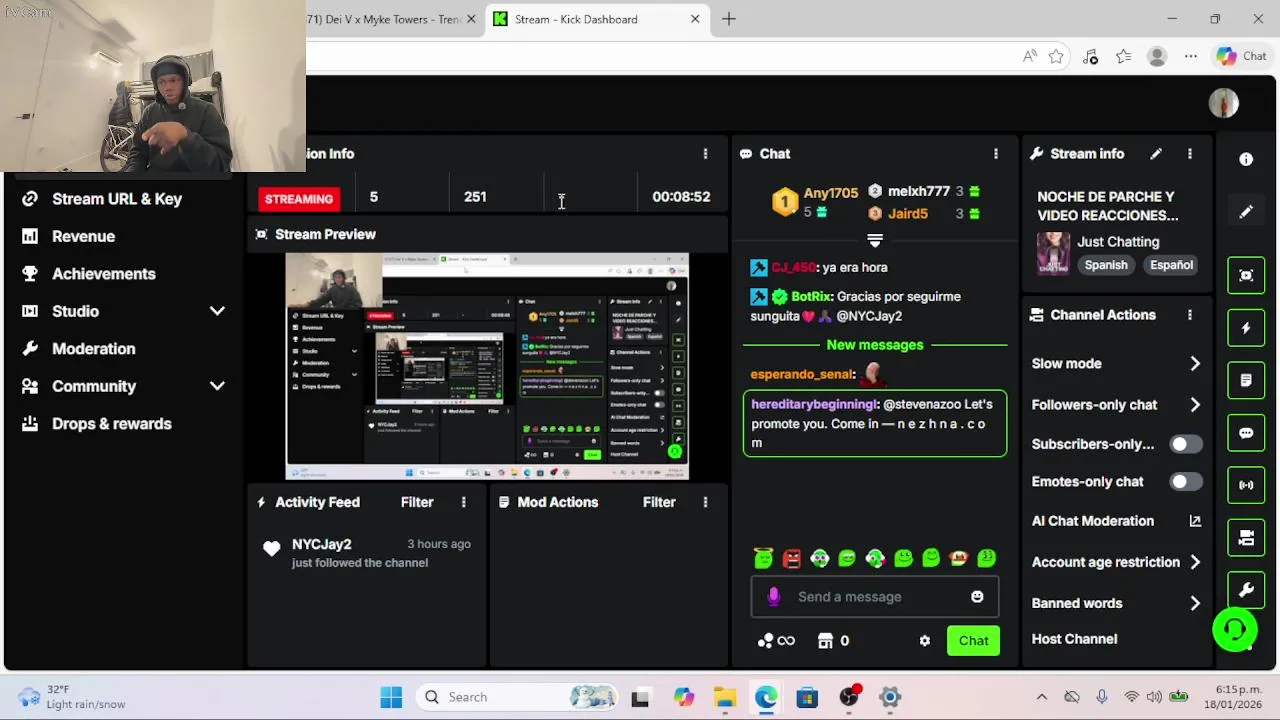
Task: Open the info icon in right sidebar
Action: 1246,159
